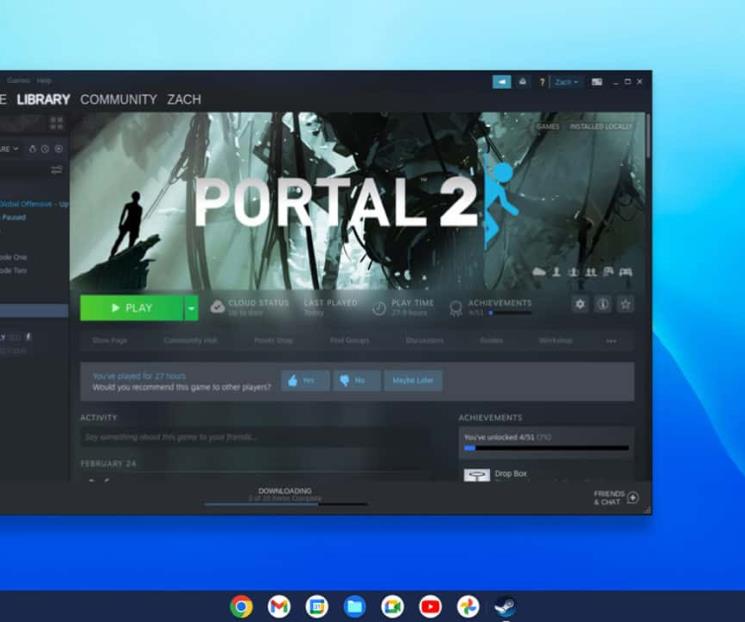Launch Portal 2 with the green Play button

(132, 308)
